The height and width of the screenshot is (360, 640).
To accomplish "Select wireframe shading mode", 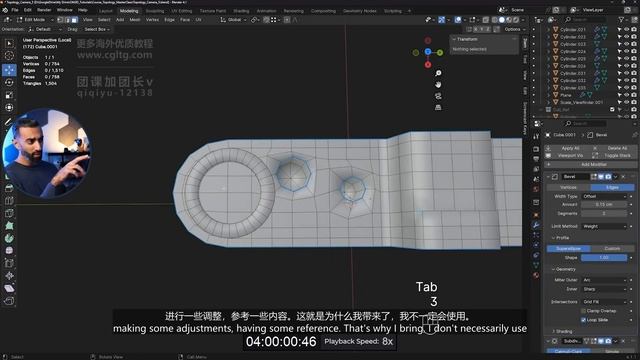I will 495,20.
